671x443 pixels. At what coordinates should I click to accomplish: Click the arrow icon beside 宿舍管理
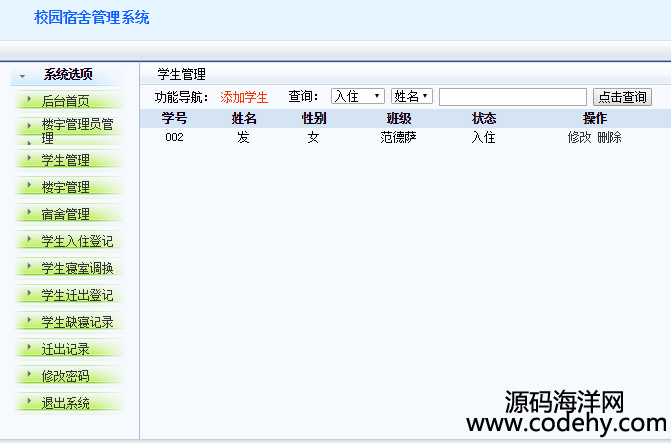[x=29, y=212]
